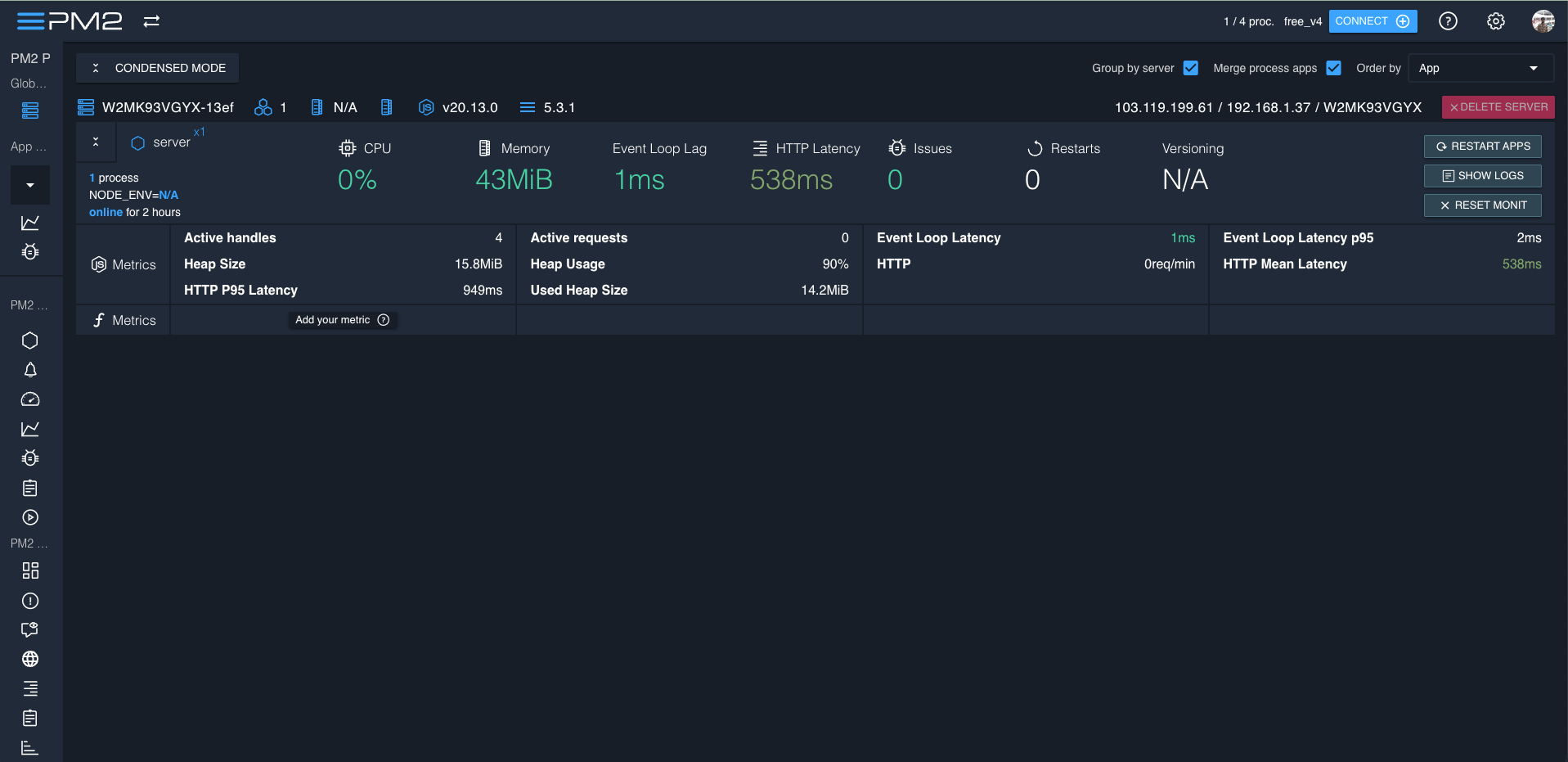
Task: Open the clipboard icon above the play circle
Action: tap(30, 488)
